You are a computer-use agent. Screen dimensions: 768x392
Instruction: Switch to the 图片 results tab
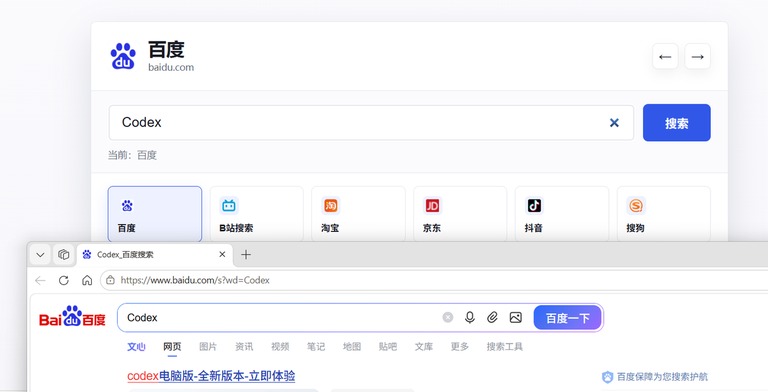click(x=208, y=347)
